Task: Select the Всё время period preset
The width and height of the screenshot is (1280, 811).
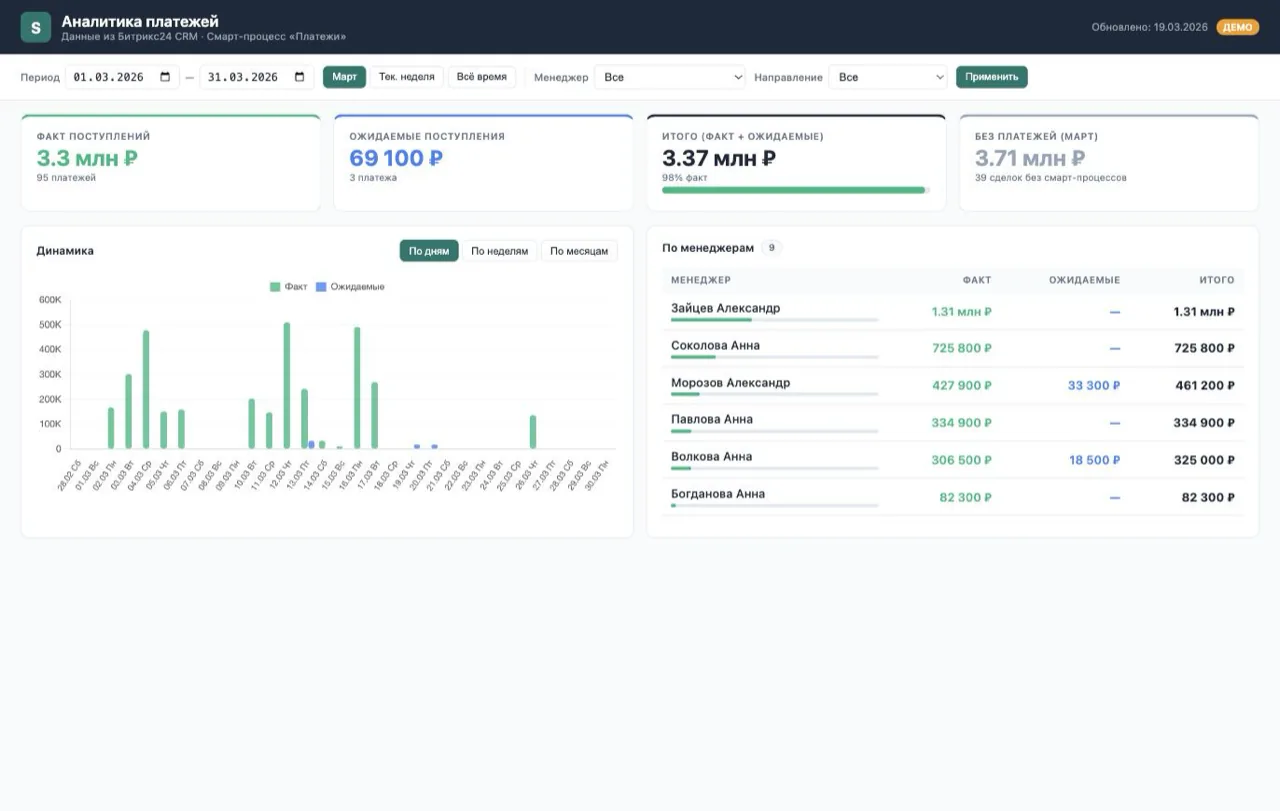Action: tap(482, 77)
